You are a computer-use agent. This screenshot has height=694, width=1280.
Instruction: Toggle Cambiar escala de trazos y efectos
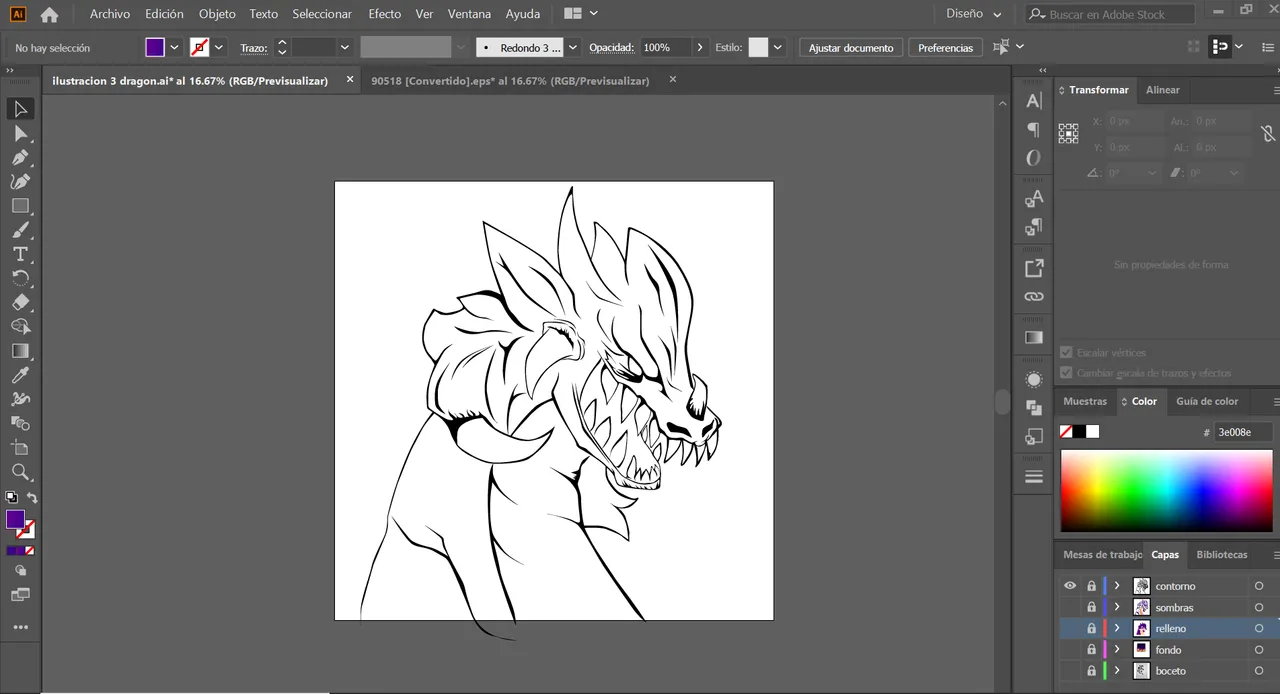coord(1066,372)
